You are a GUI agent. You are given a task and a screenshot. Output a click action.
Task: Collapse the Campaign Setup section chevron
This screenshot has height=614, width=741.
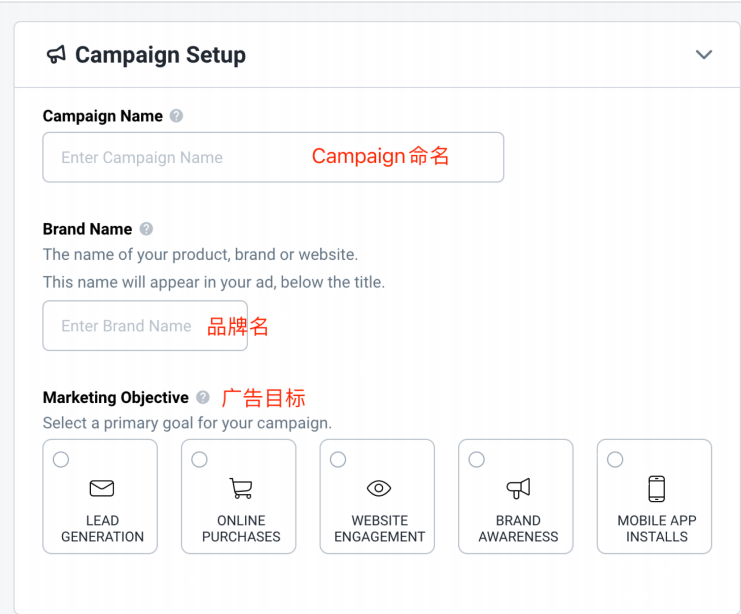(x=704, y=55)
